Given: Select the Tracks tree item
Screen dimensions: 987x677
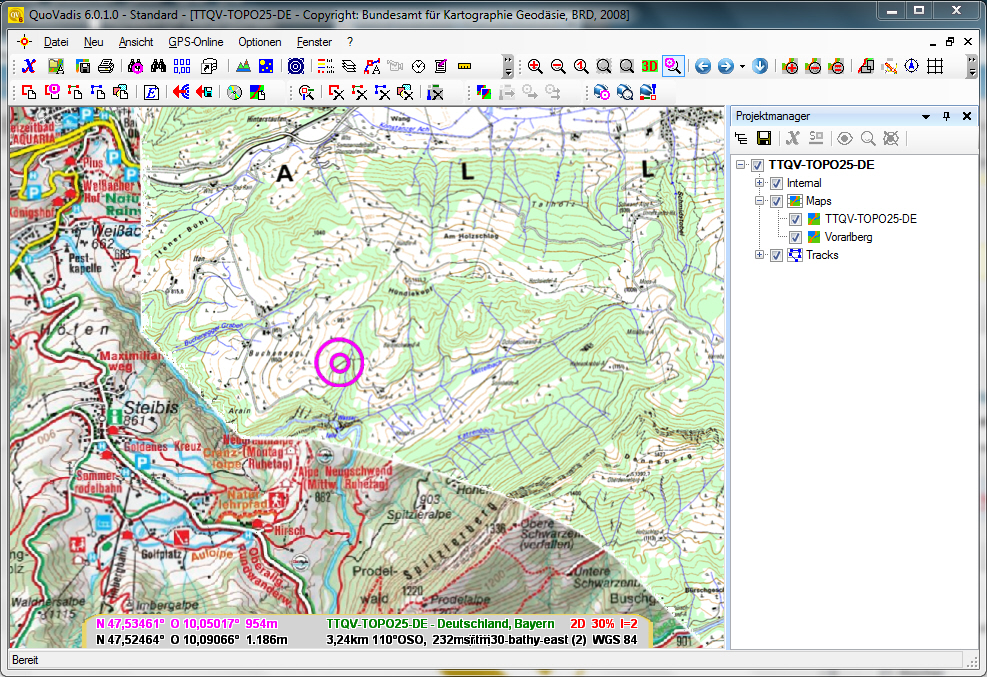Looking at the screenshot, I should 822,255.
